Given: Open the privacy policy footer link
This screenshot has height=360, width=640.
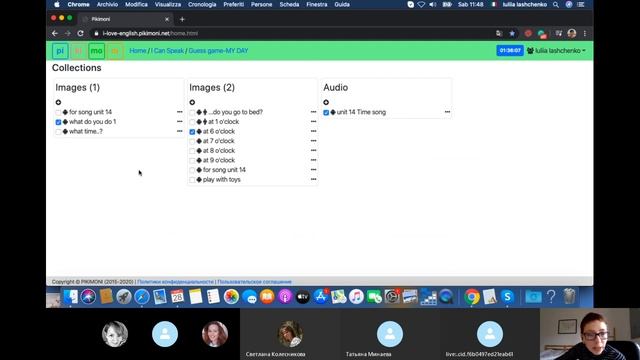Looking at the screenshot, I should coord(176,282).
